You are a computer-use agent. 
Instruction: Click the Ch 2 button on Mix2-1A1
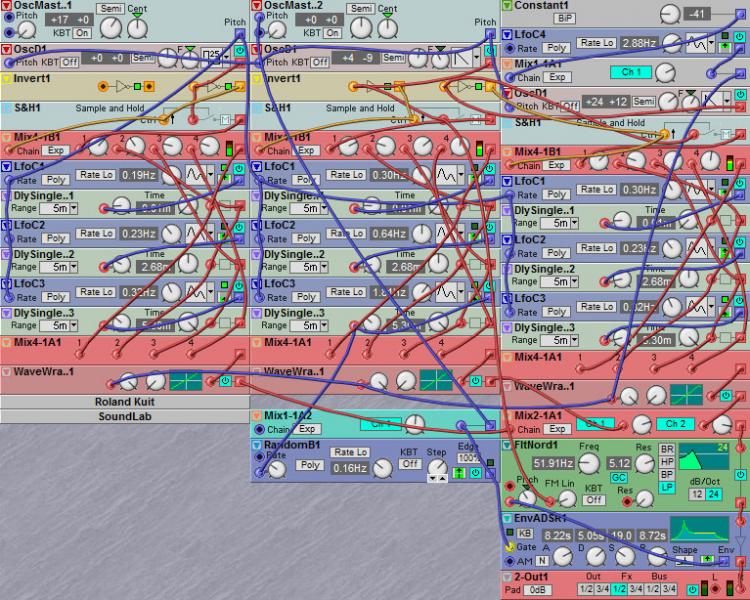pos(676,424)
